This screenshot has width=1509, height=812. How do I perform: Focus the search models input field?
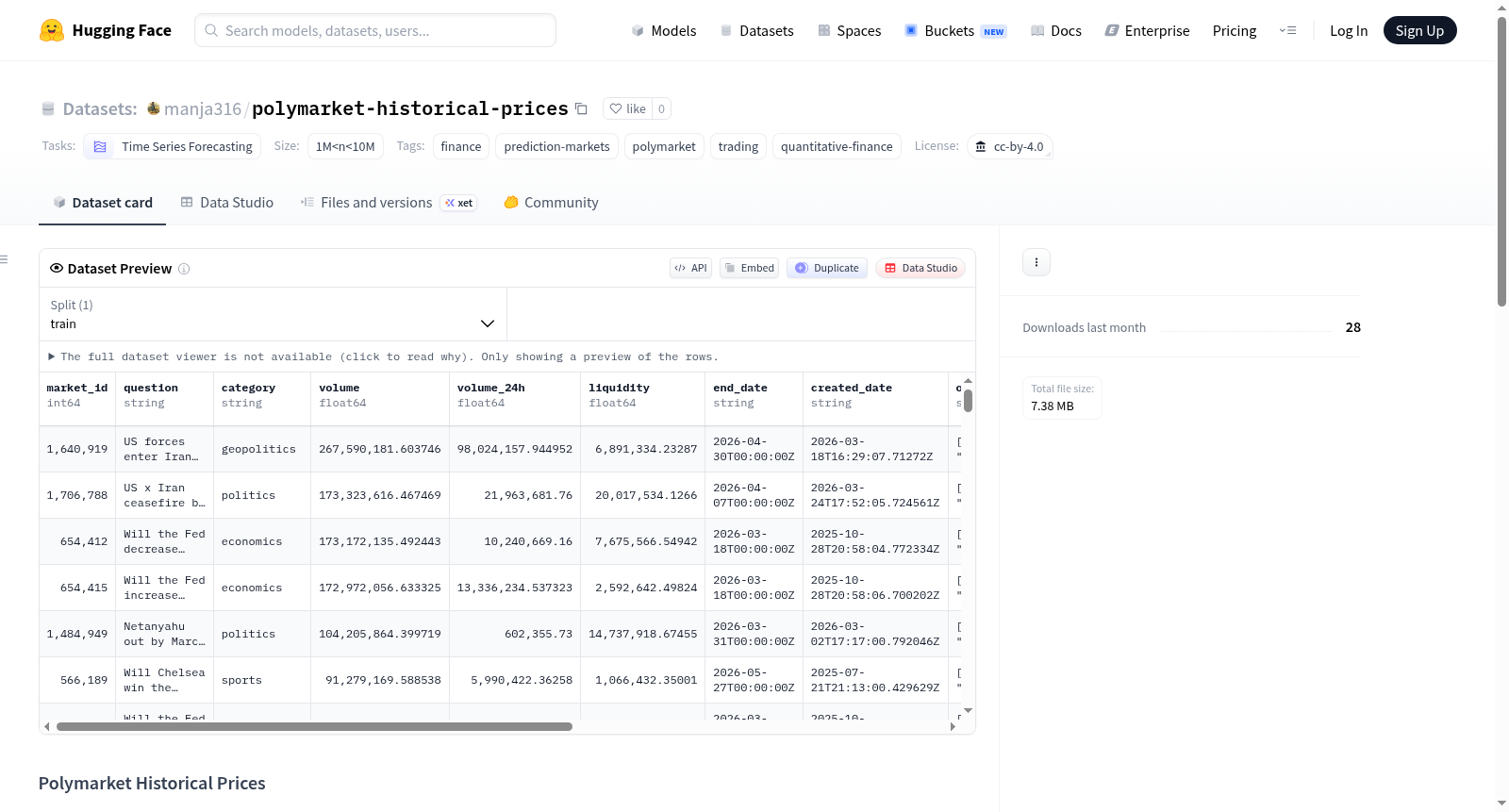pyautogui.click(x=375, y=30)
